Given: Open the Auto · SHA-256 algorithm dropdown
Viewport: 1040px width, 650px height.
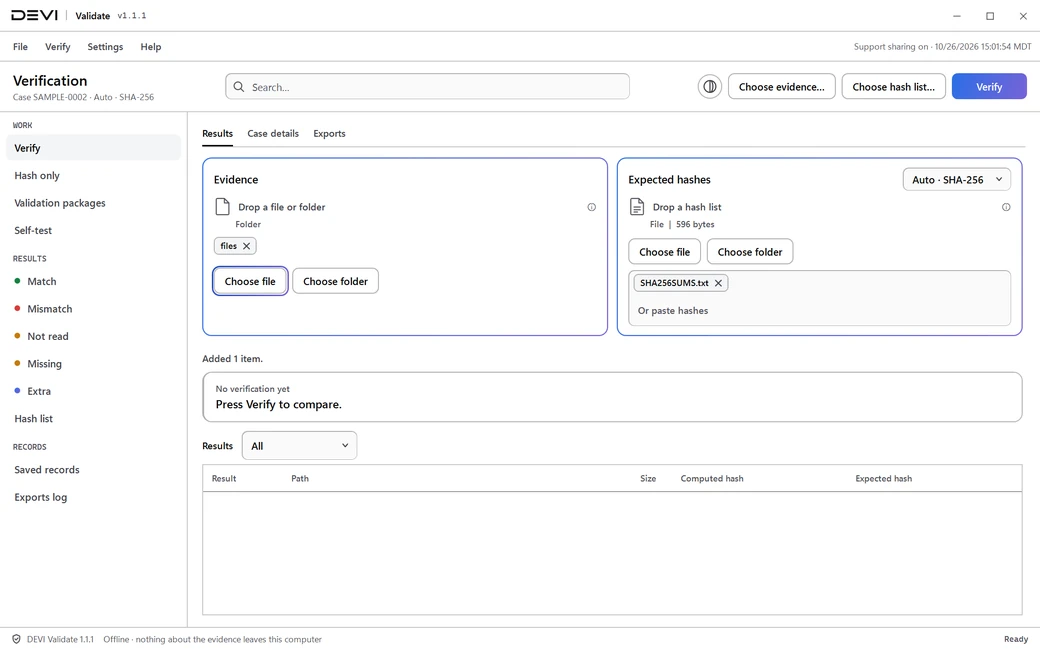Looking at the screenshot, I should tap(956, 180).
